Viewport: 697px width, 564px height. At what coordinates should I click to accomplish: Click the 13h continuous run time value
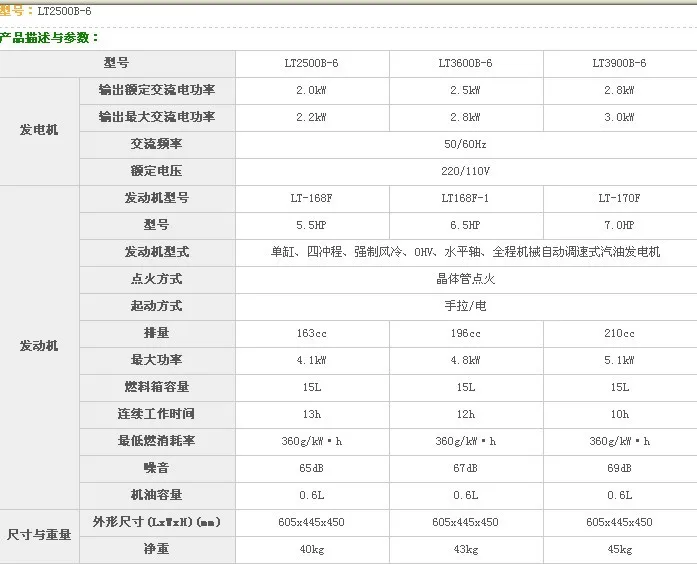312,414
